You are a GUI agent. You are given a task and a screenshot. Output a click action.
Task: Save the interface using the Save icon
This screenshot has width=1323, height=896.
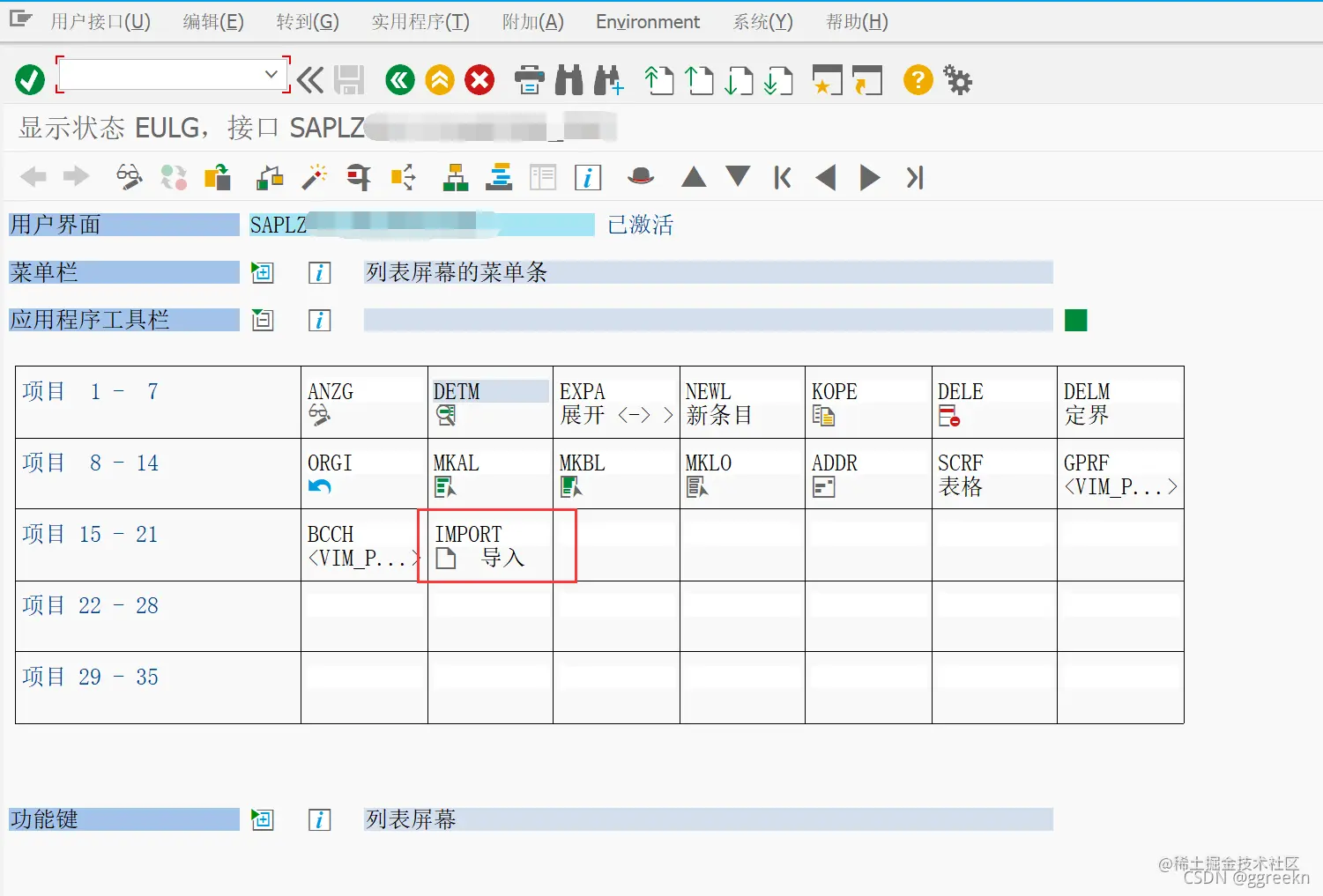[x=350, y=79]
